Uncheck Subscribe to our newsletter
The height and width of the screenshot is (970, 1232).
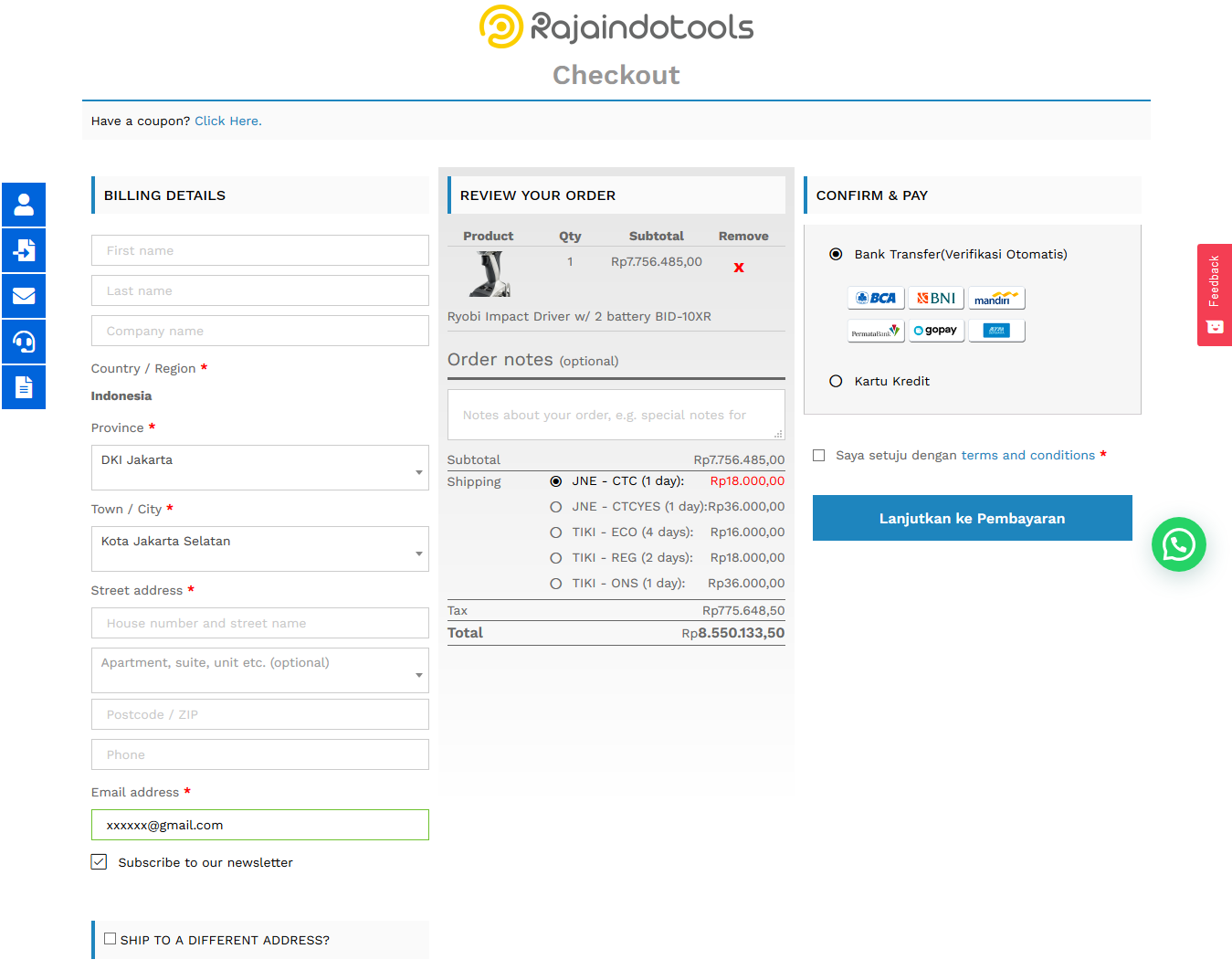coord(99,861)
